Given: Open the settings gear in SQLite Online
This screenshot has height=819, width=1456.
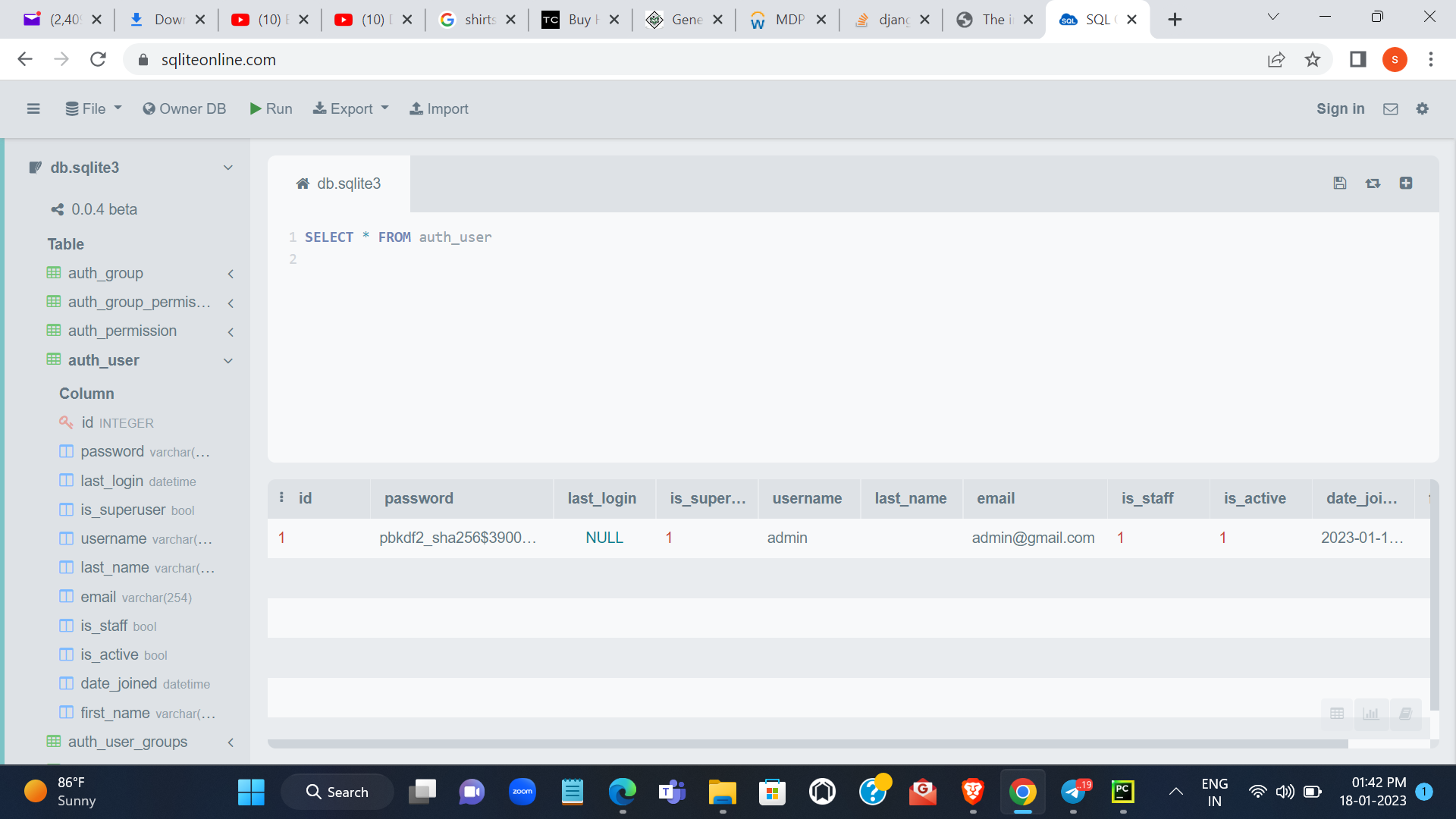Looking at the screenshot, I should [x=1422, y=108].
